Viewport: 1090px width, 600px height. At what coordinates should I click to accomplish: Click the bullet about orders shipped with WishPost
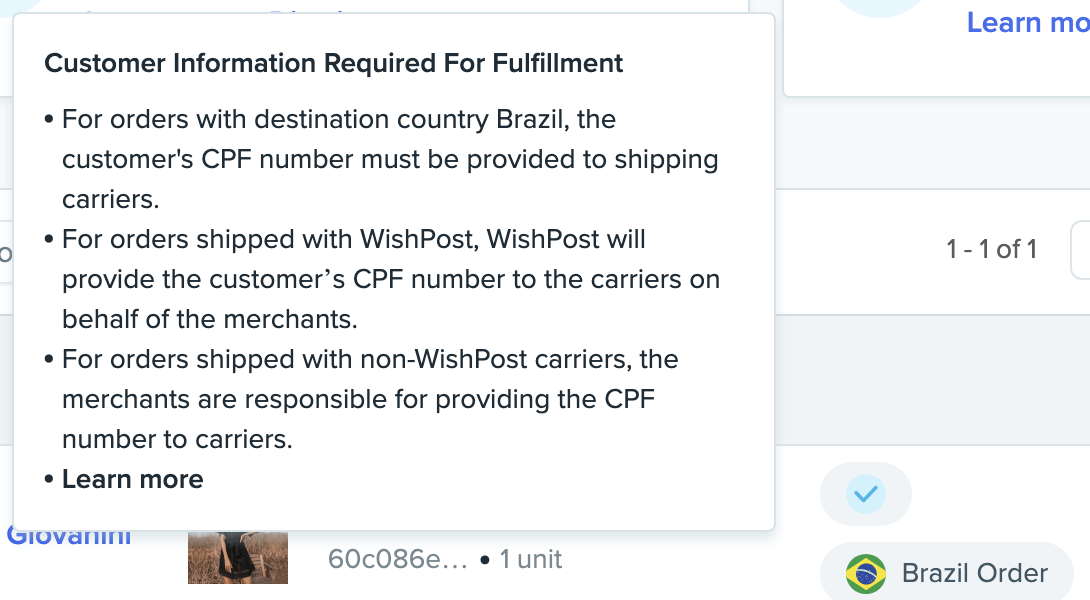[390, 279]
